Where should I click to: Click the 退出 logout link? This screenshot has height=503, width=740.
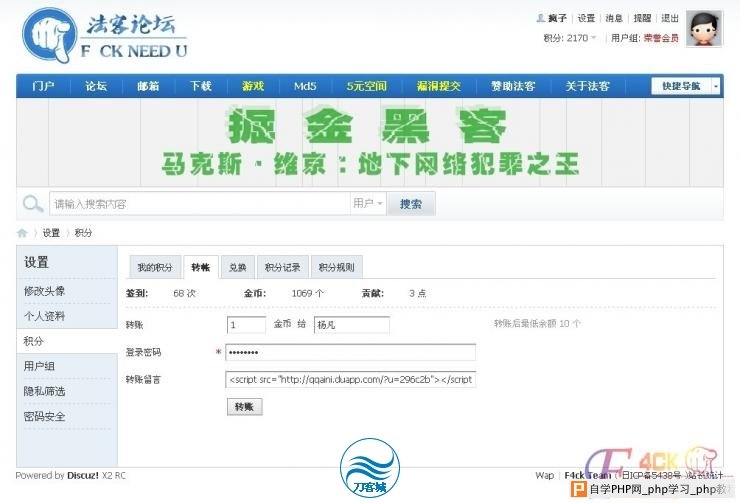(670, 18)
